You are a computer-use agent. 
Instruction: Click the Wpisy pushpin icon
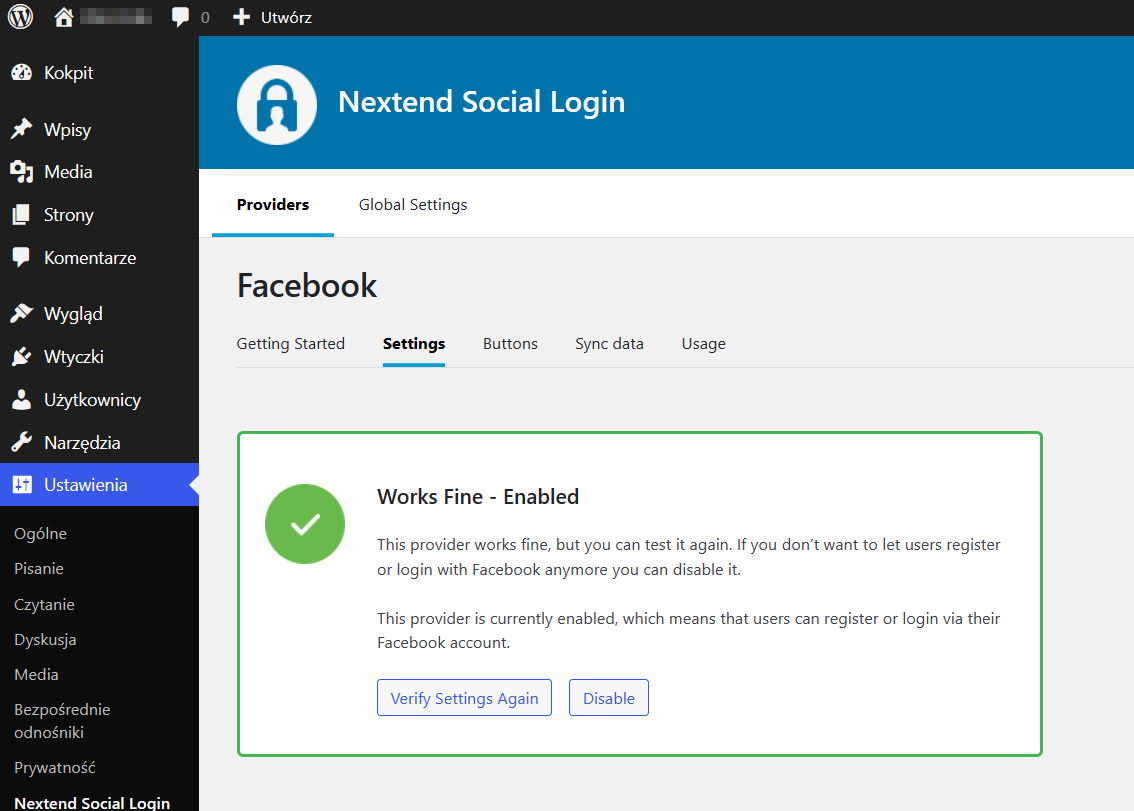coord(22,129)
